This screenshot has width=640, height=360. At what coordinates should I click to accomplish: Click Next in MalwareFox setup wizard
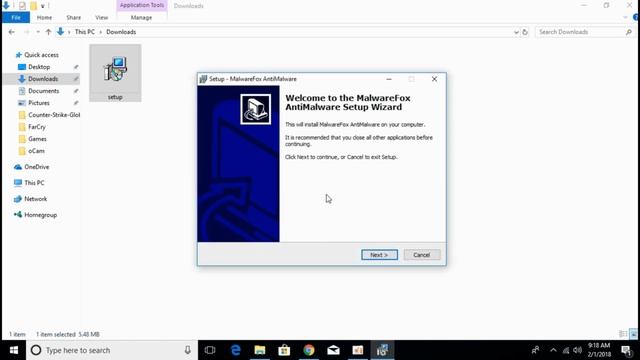pyautogui.click(x=379, y=255)
